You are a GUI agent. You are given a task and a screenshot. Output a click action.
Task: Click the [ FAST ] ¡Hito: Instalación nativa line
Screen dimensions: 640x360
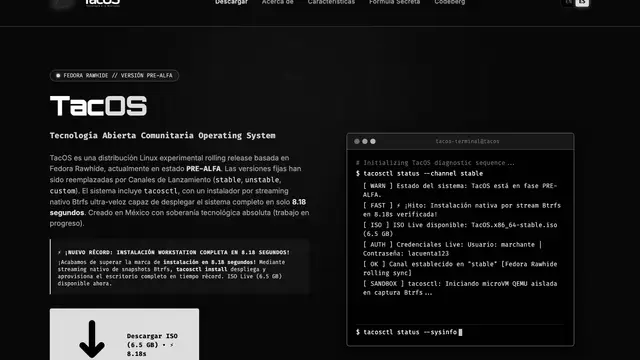pyautogui.click(x=462, y=209)
